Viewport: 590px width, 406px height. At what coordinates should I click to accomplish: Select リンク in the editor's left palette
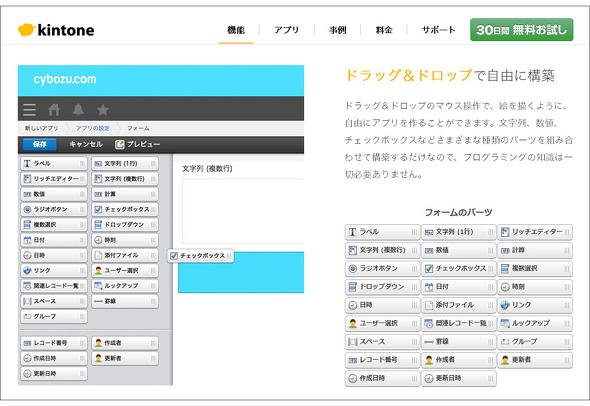pos(54,271)
